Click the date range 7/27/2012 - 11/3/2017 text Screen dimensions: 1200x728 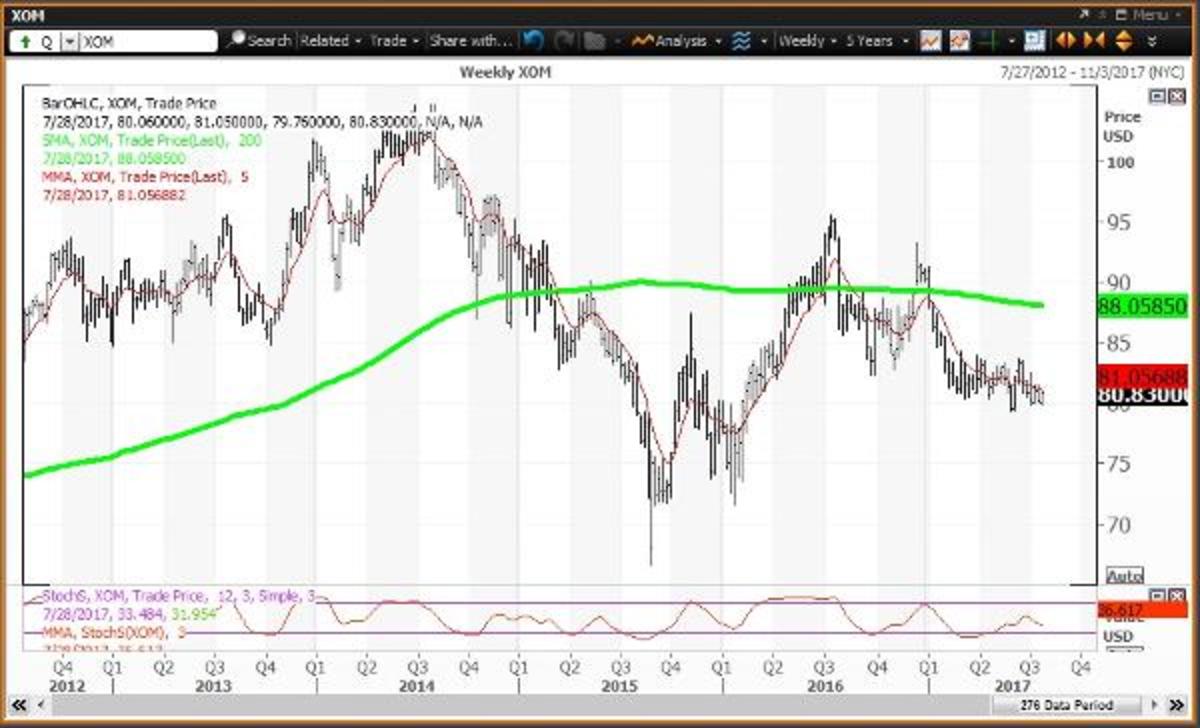tap(1090, 73)
